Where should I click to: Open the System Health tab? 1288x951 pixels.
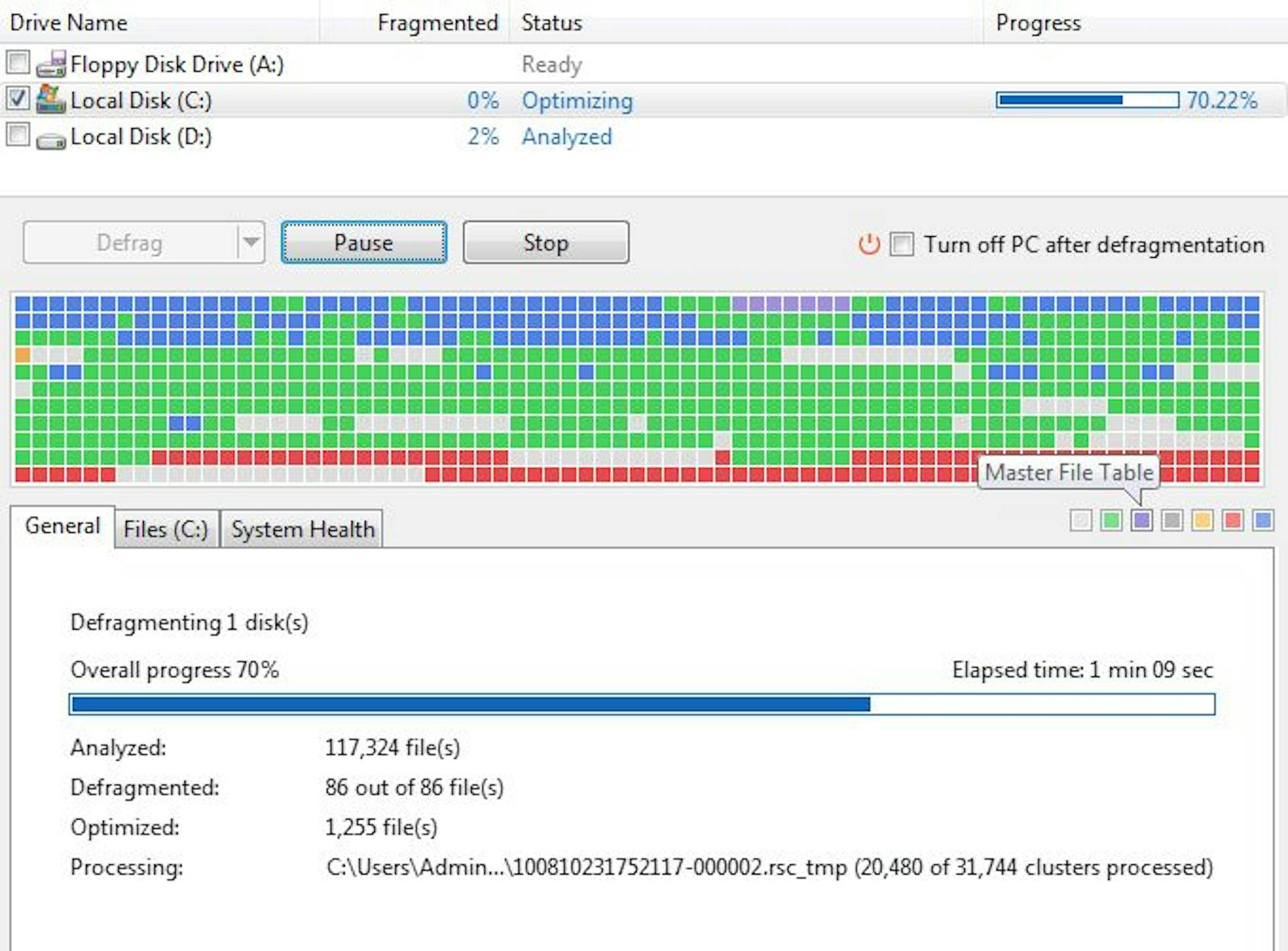click(x=303, y=529)
